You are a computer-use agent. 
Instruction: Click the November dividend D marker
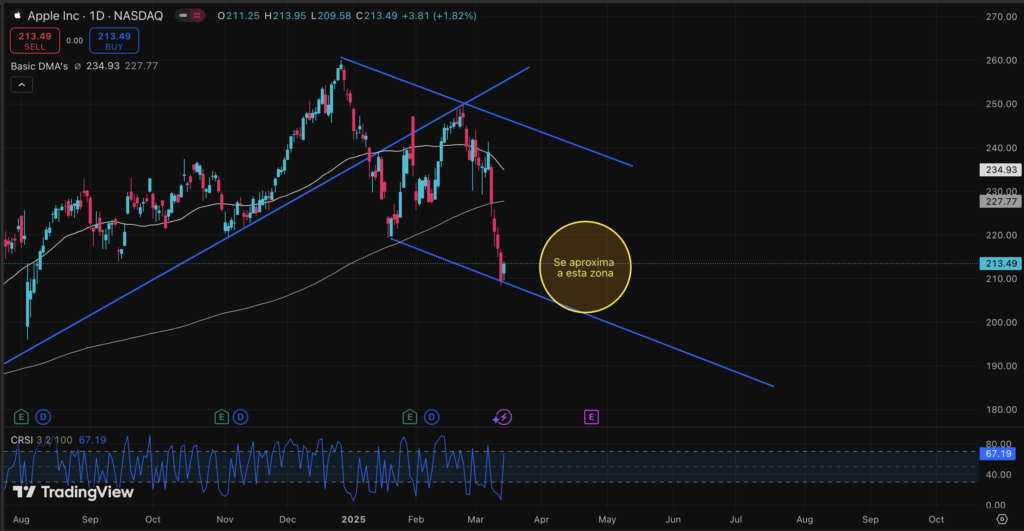243,415
